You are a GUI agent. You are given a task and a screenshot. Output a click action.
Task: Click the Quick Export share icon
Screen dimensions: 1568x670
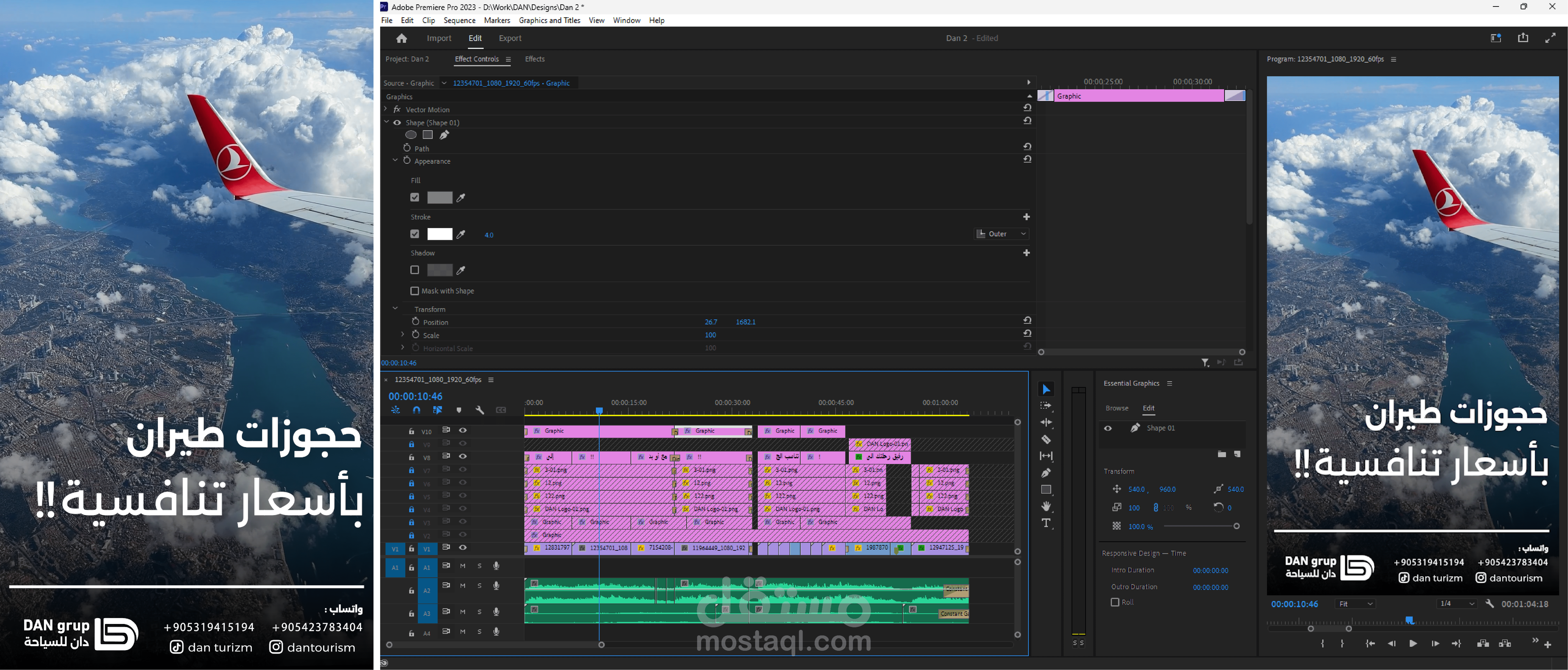(1523, 38)
